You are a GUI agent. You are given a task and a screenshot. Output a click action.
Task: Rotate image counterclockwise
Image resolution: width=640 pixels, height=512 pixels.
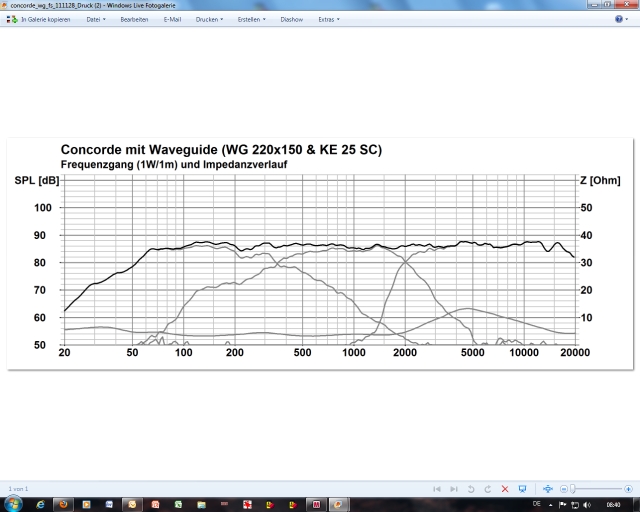coord(470,489)
